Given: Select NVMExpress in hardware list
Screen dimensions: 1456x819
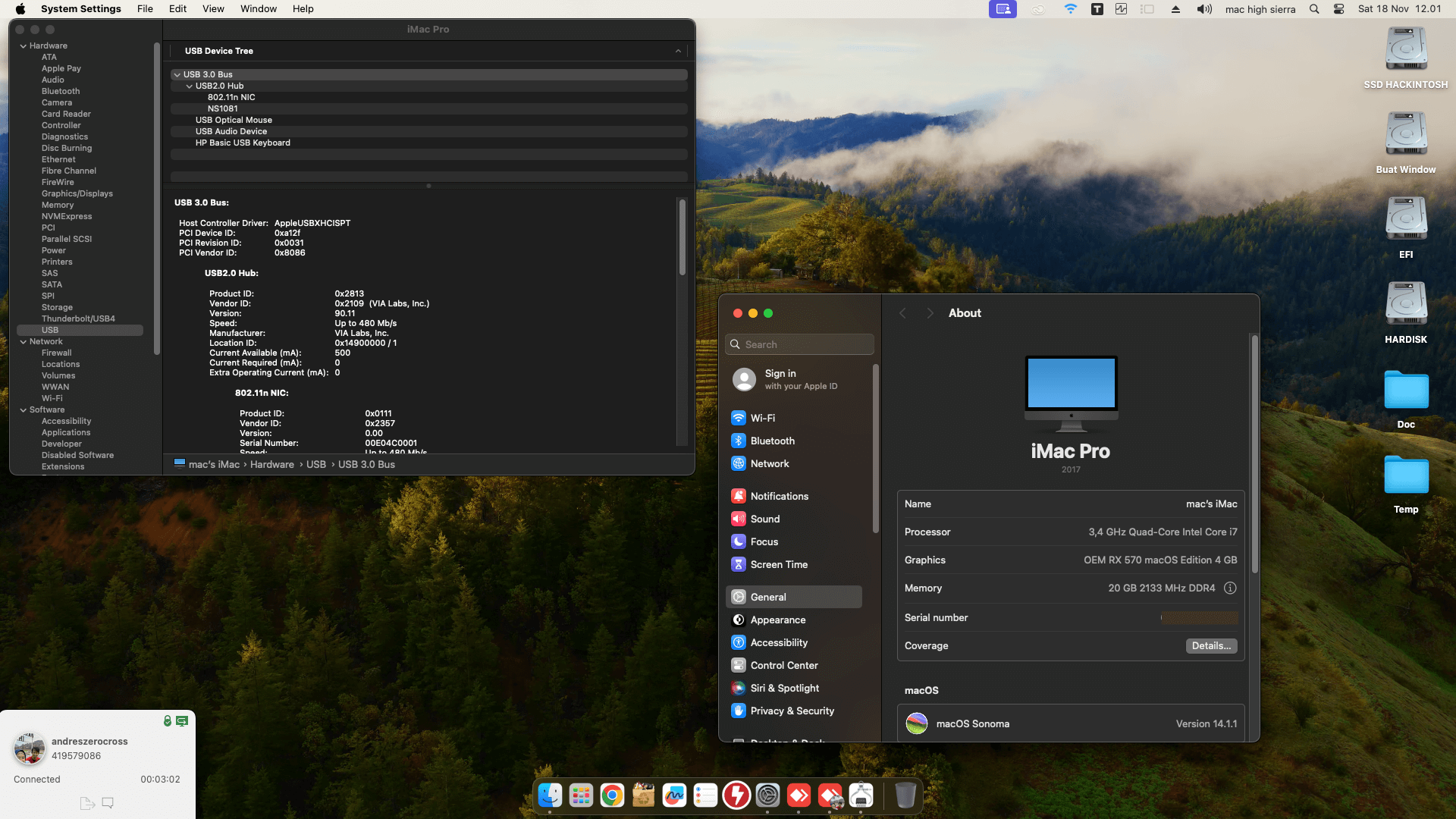Looking at the screenshot, I should pyautogui.click(x=67, y=217).
